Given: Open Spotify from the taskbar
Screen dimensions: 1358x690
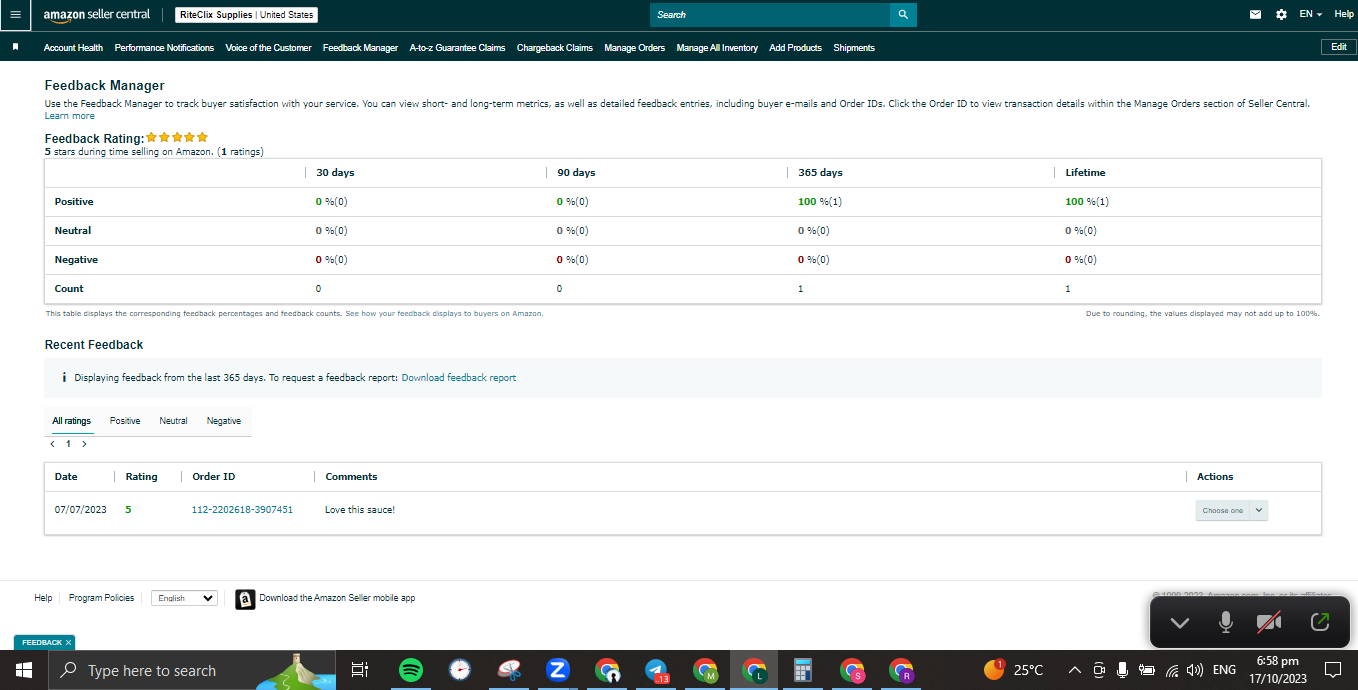Looking at the screenshot, I should pyautogui.click(x=410, y=670).
